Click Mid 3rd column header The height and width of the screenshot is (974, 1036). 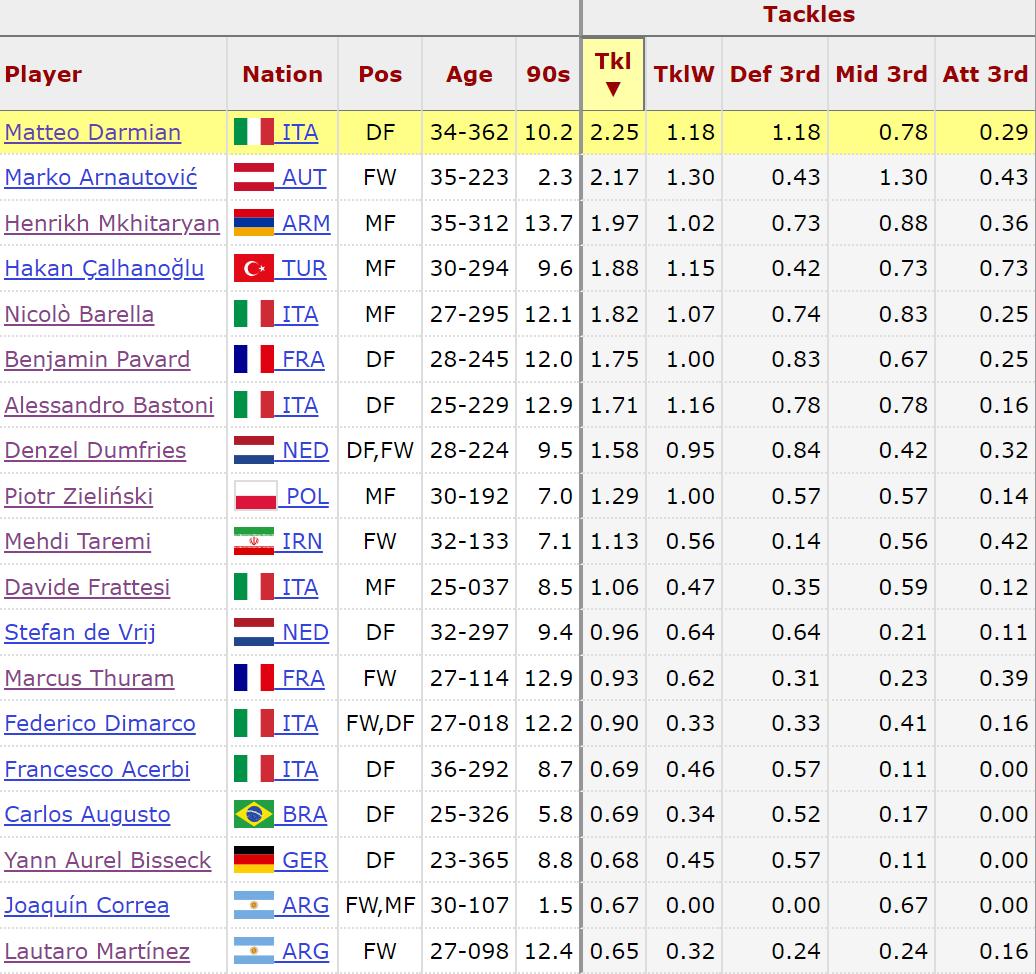(x=881, y=74)
